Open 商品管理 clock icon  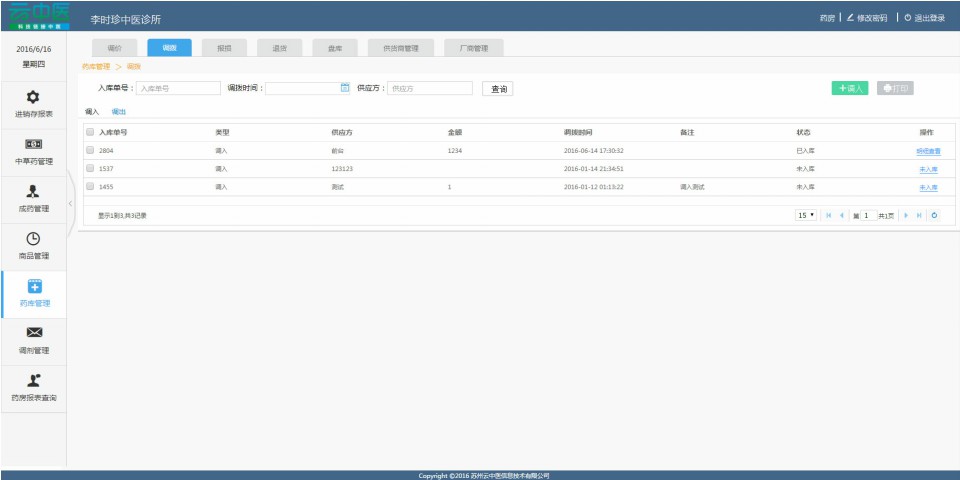coord(33,238)
